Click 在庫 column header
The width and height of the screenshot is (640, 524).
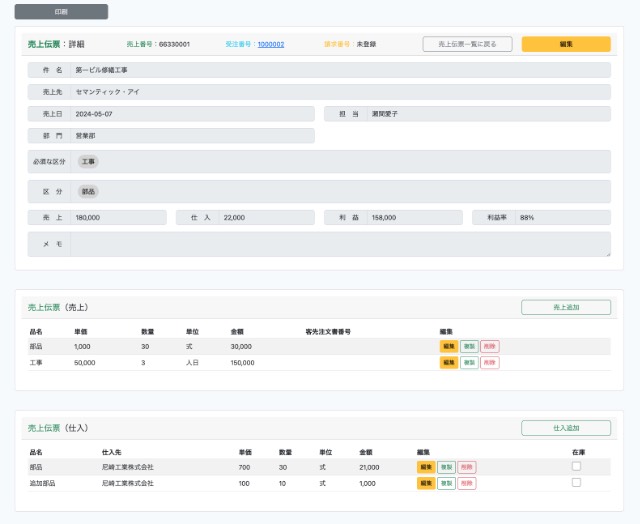coord(578,452)
